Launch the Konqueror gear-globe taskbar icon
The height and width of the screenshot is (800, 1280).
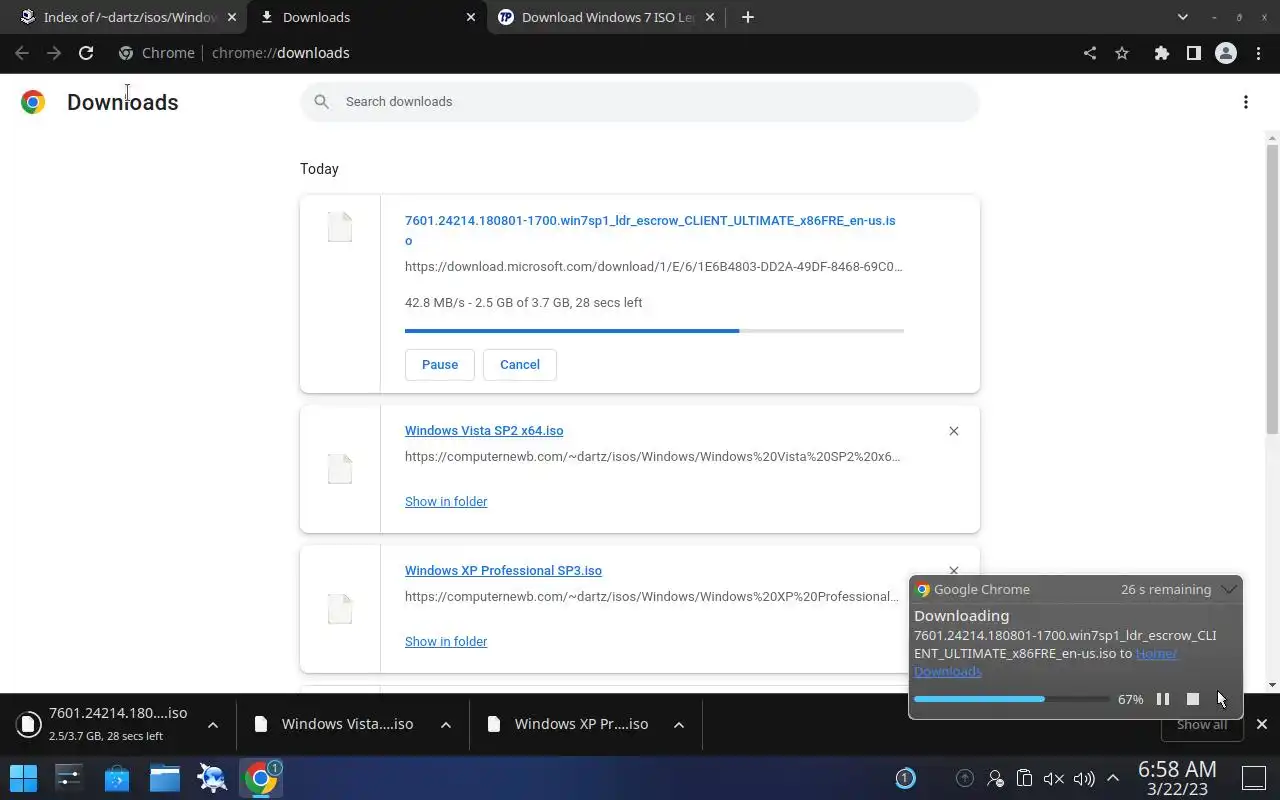(212, 777)
